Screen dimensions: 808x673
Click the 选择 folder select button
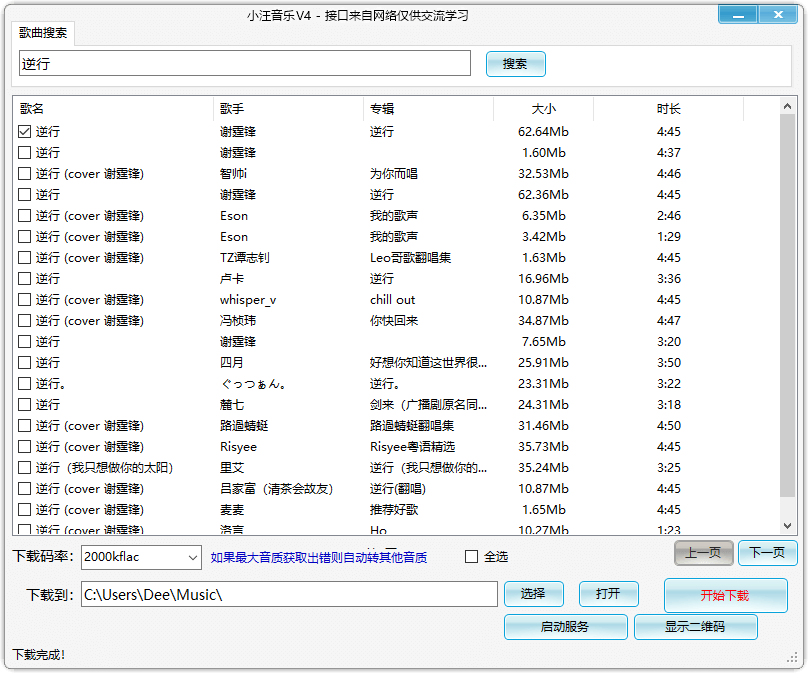tap(533, 594)
